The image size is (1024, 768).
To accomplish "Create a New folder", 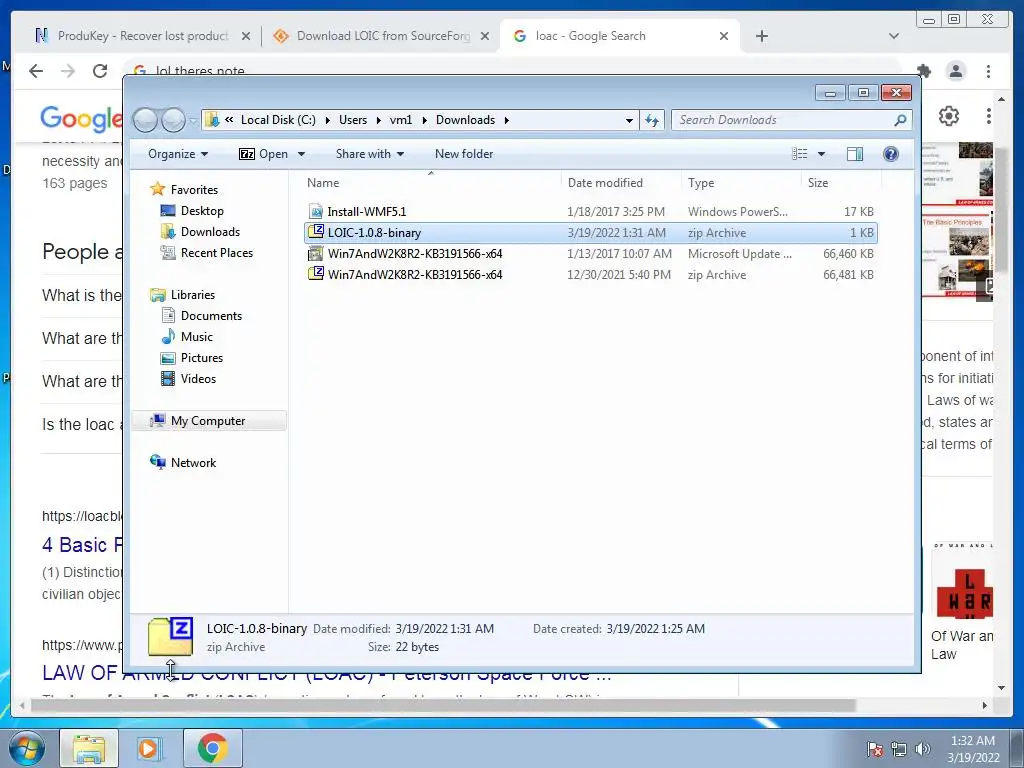I will click(464, 154).
